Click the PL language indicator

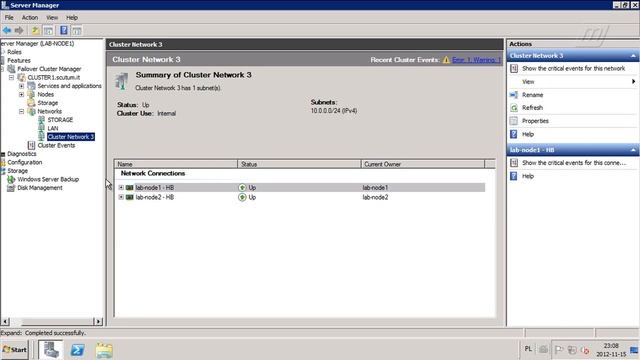pos(528,349)
